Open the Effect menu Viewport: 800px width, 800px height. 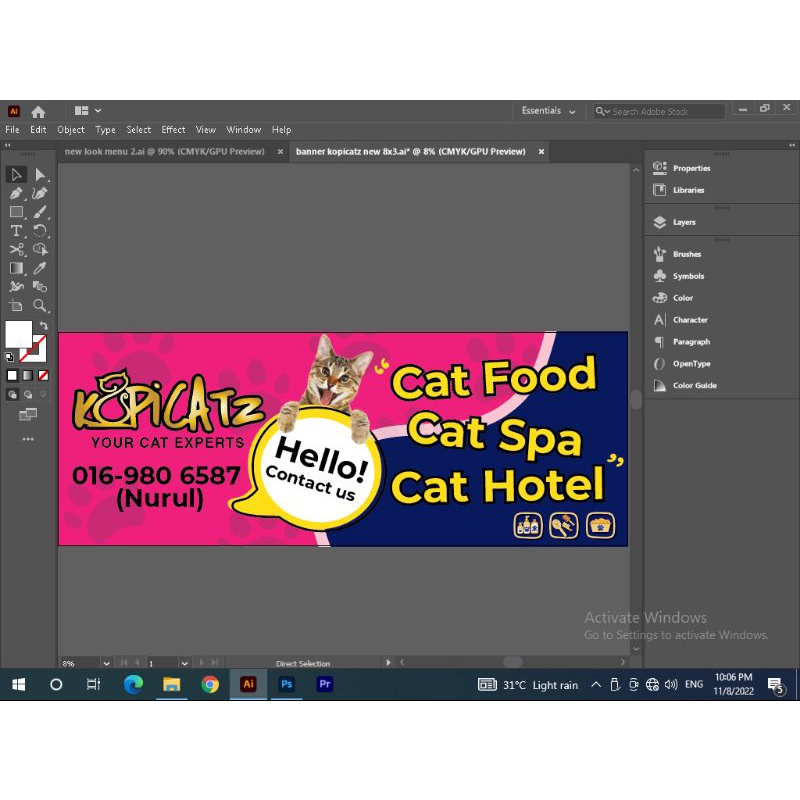click(x=173, y=130)
